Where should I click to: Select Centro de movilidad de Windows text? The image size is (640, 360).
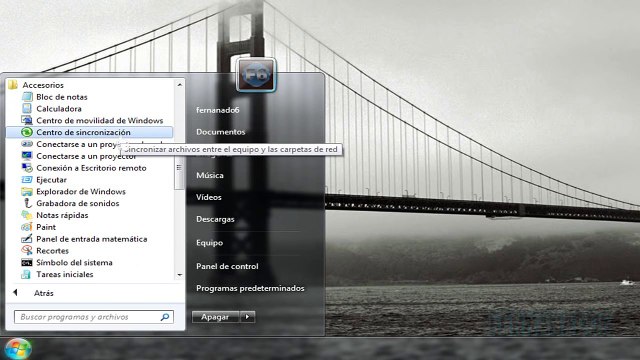click(x=100, y=120)
